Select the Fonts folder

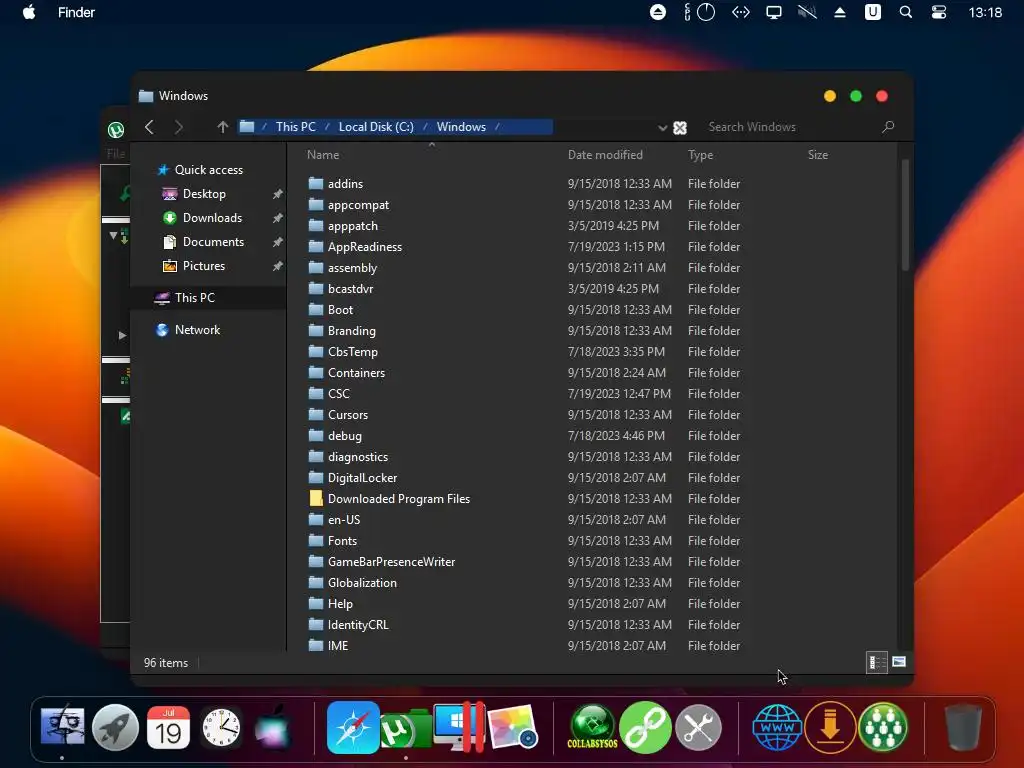pyautogui.click(x=342, y=541)
